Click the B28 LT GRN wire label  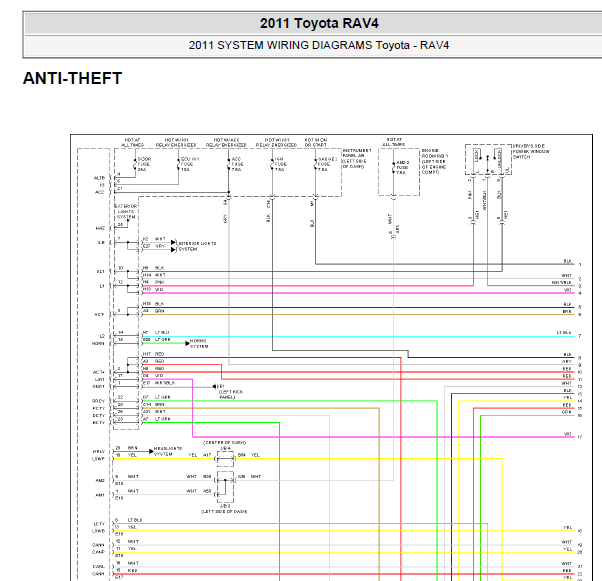click(x=156, y=340)
